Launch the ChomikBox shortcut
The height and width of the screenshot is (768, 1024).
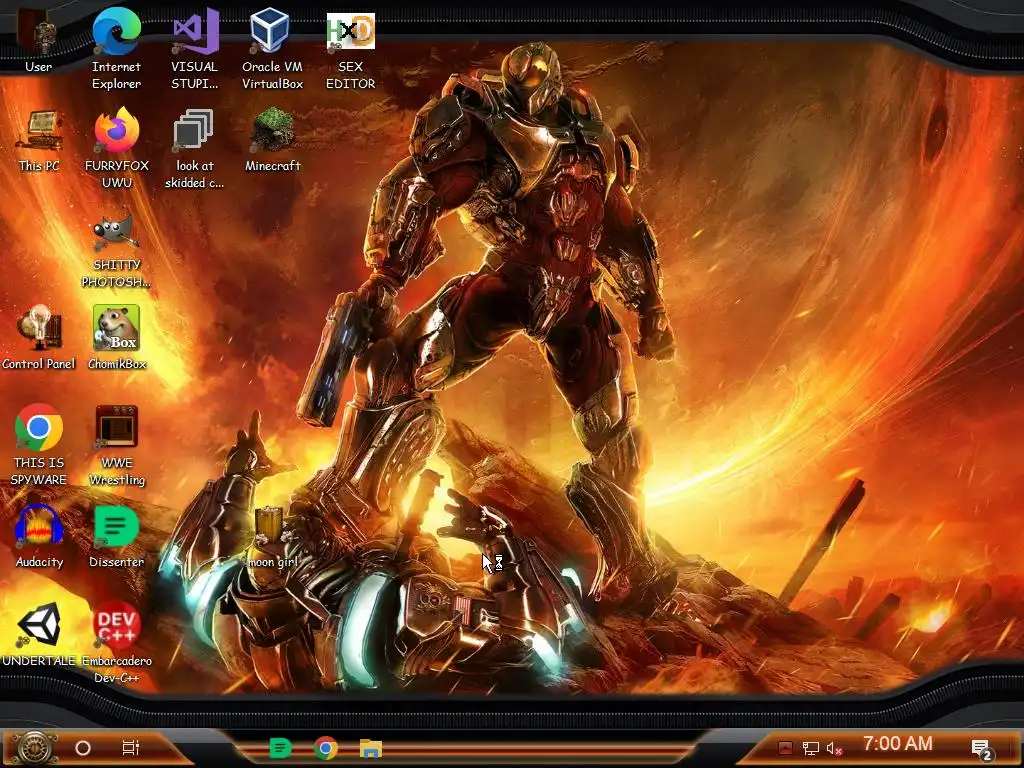tap(116, 338)
